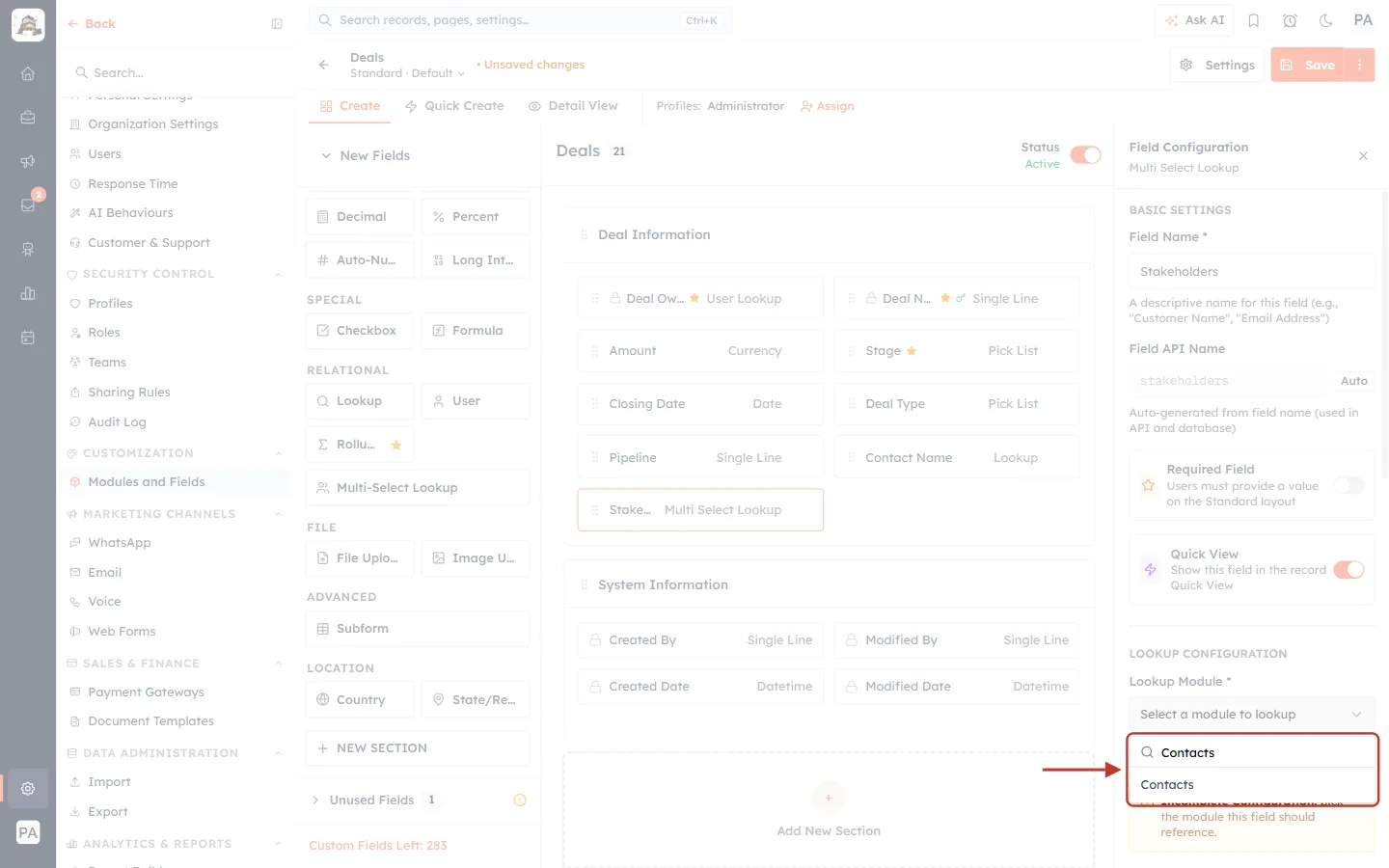This screenshot has height=868, width=1389.
Task: Toggle the Deals Status Active switch
Action: click(1085, 155)
